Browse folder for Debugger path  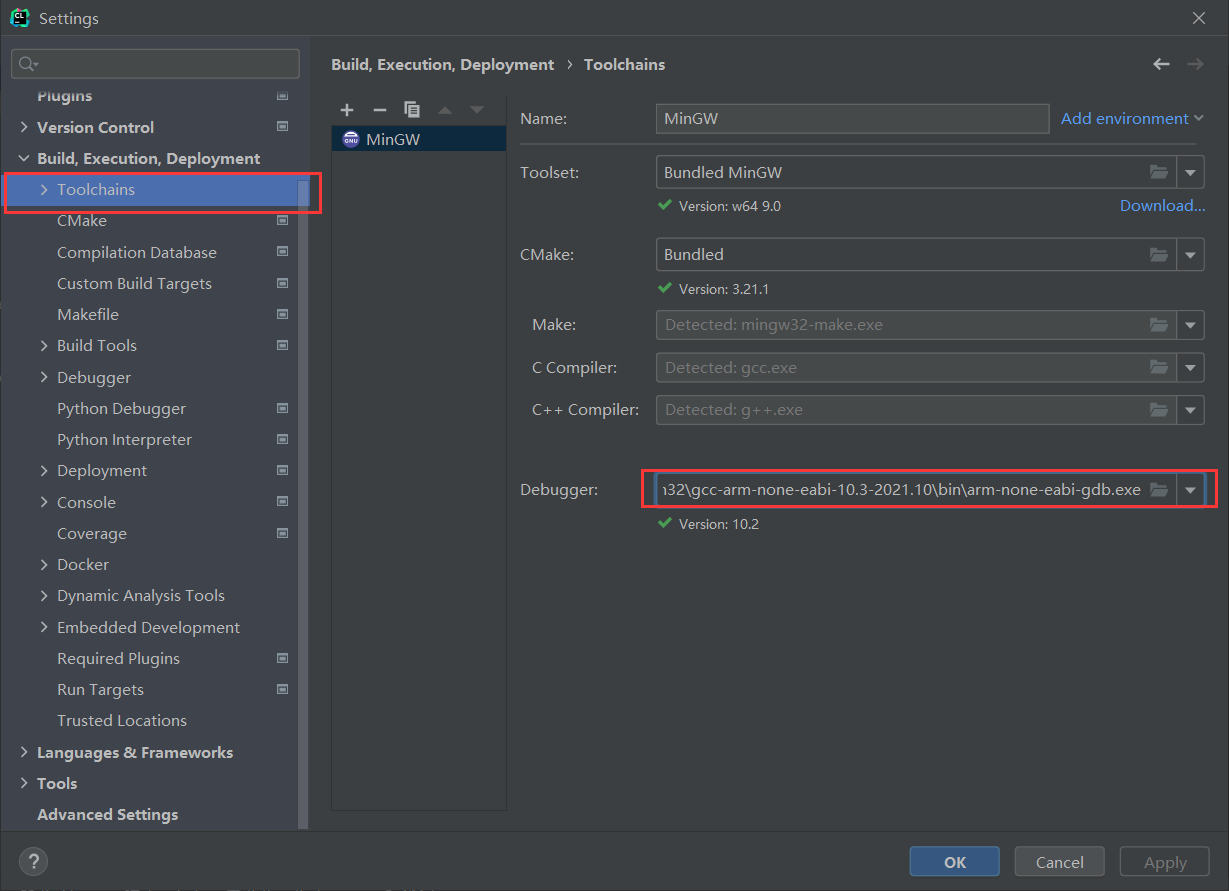[1159, 489]
